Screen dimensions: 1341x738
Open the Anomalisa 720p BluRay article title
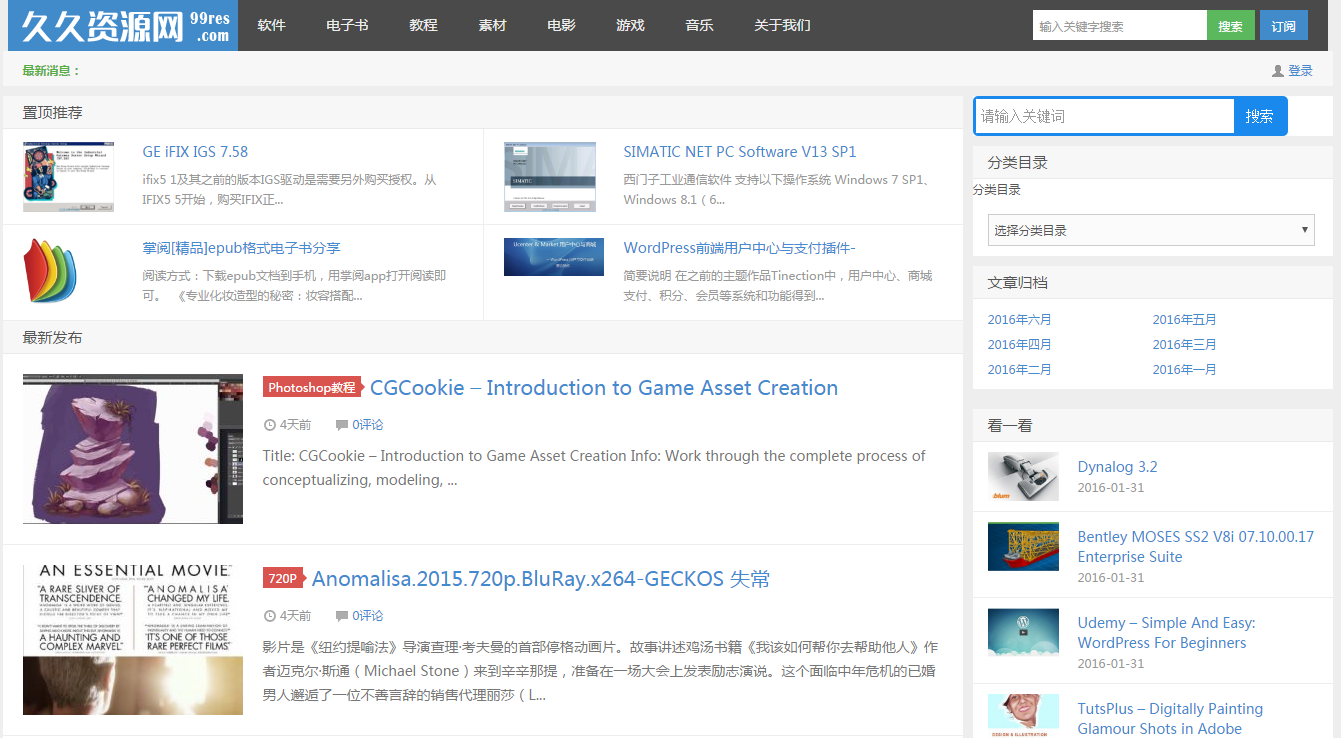click(x=540, y=579)
